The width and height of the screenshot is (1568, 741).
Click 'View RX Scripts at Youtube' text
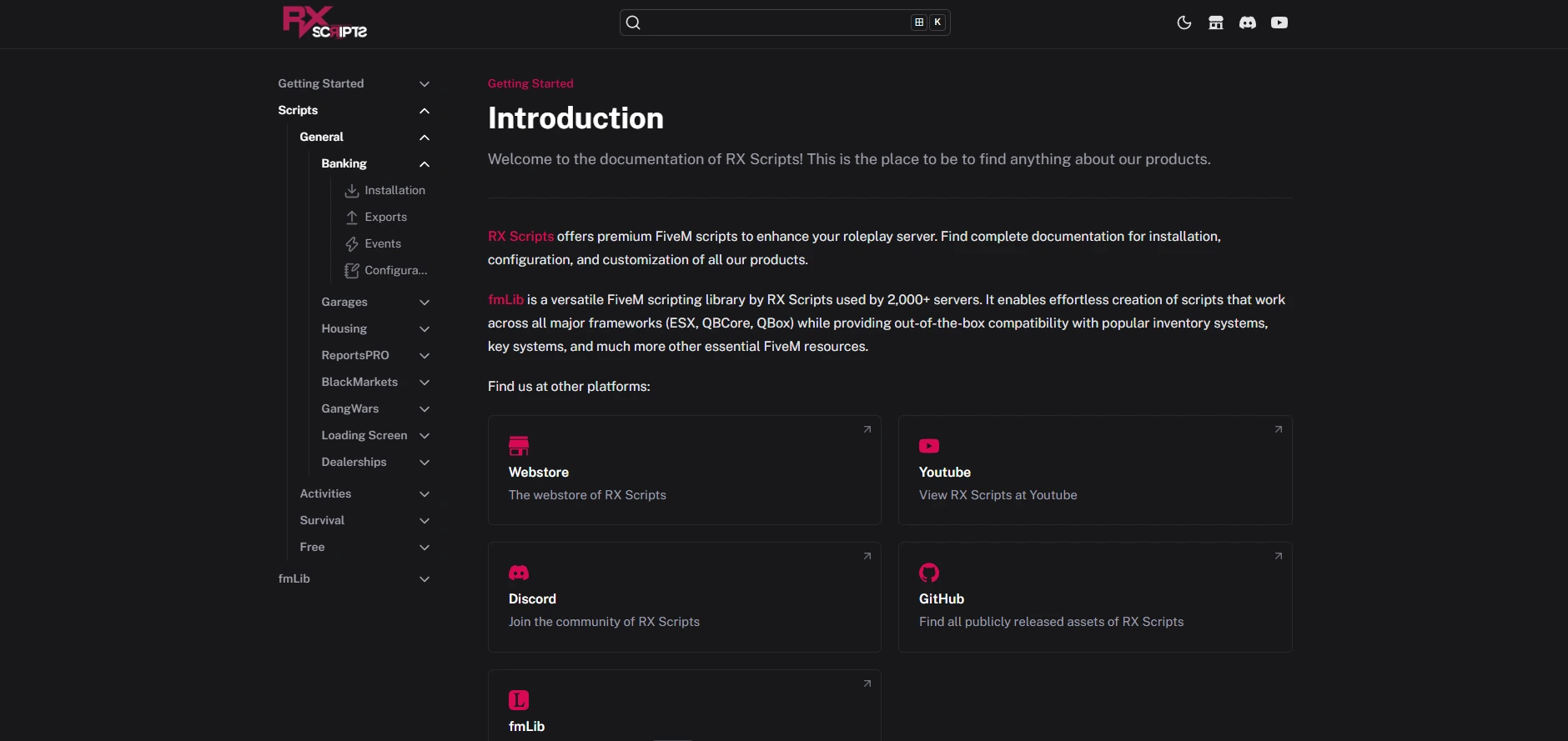tap(998, 495)
